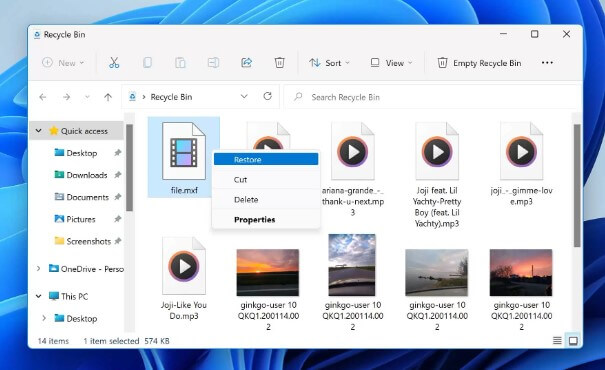Select OneDrive - Personal in sidebar

coord(92,269)
